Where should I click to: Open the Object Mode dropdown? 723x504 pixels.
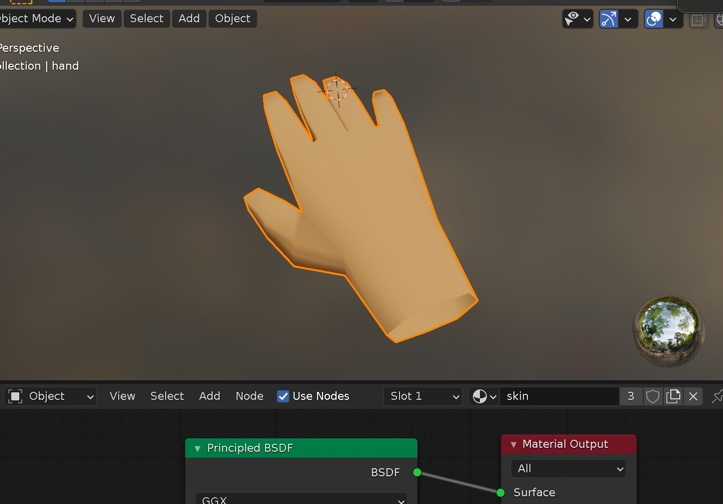tap(36, 19)
